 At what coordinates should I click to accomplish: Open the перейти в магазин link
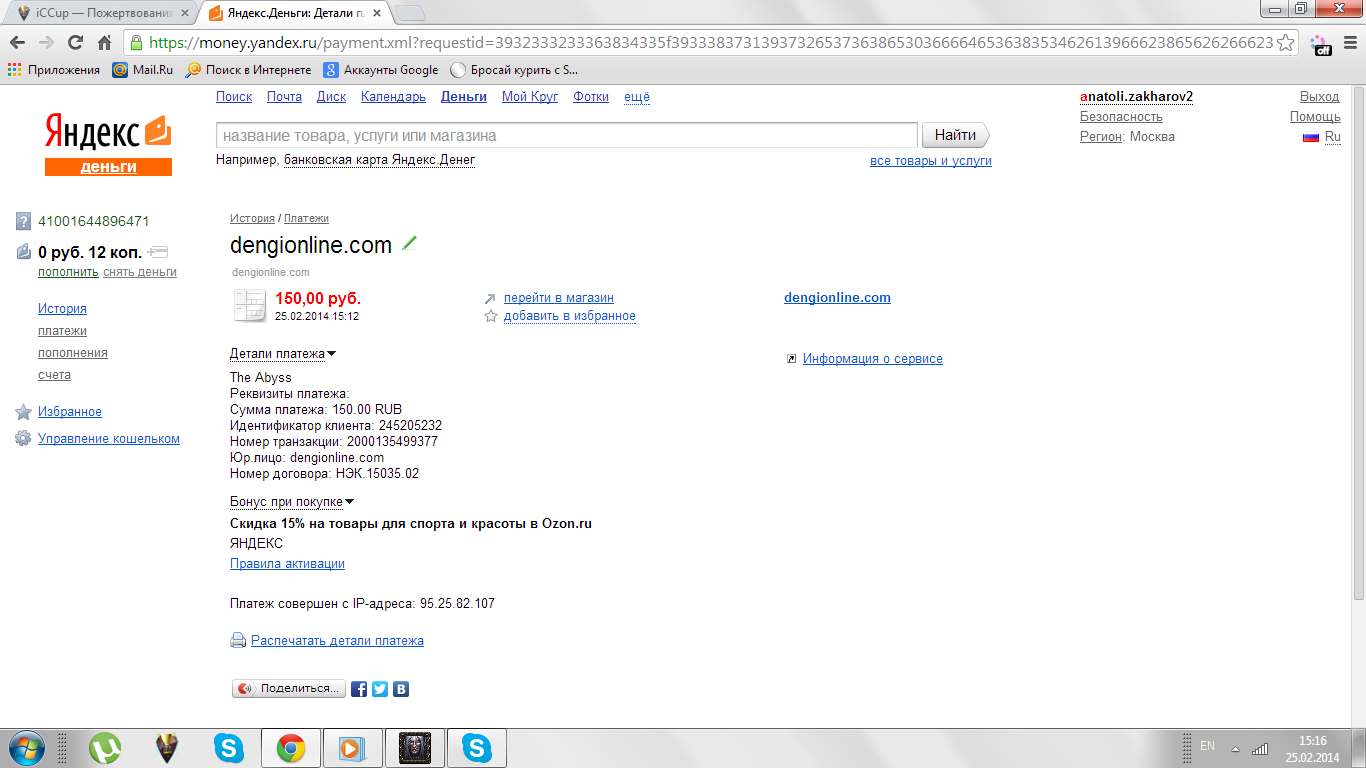coord(559,298)
